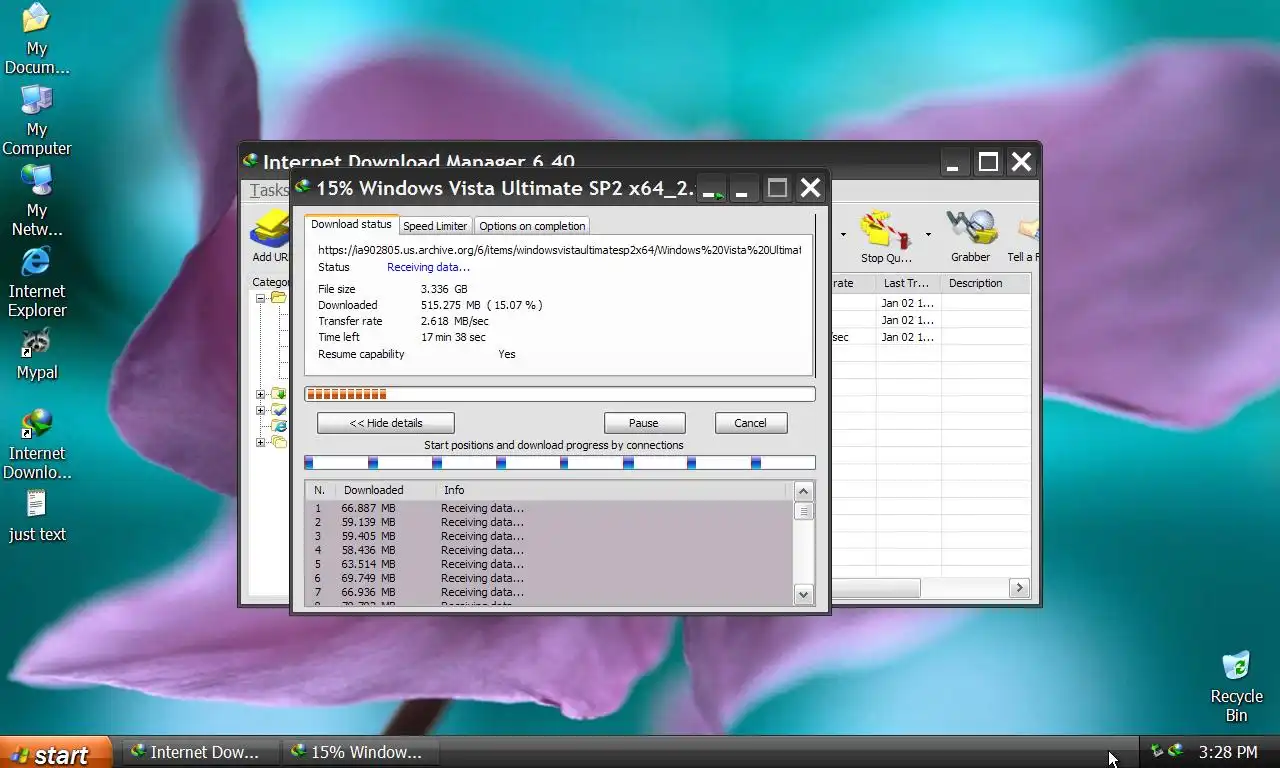Screen dimensions: 1280x768
Task: Click the 3:28 PM system clock
Action: [1228, 752]
